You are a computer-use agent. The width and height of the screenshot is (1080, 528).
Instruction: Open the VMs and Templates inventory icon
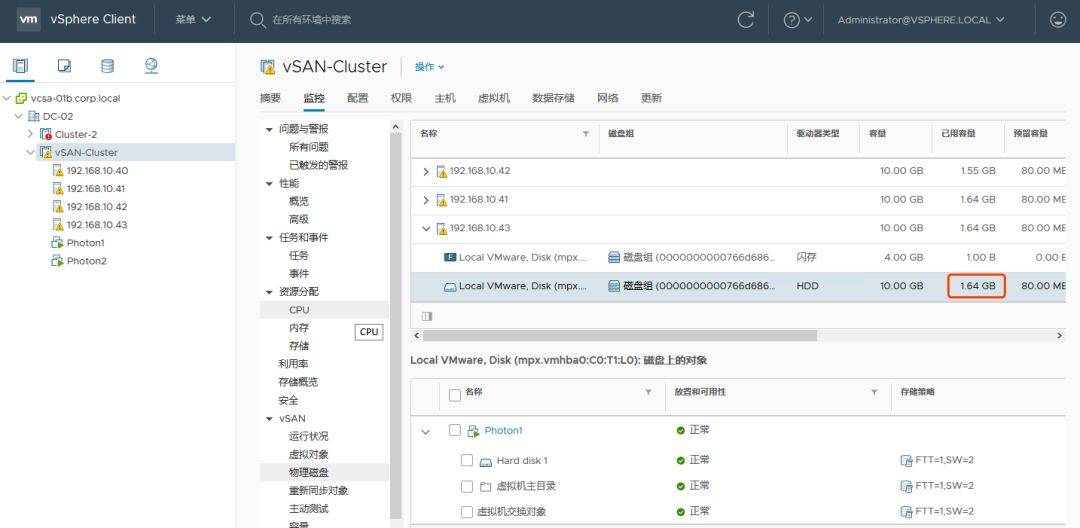coord(64,66)
